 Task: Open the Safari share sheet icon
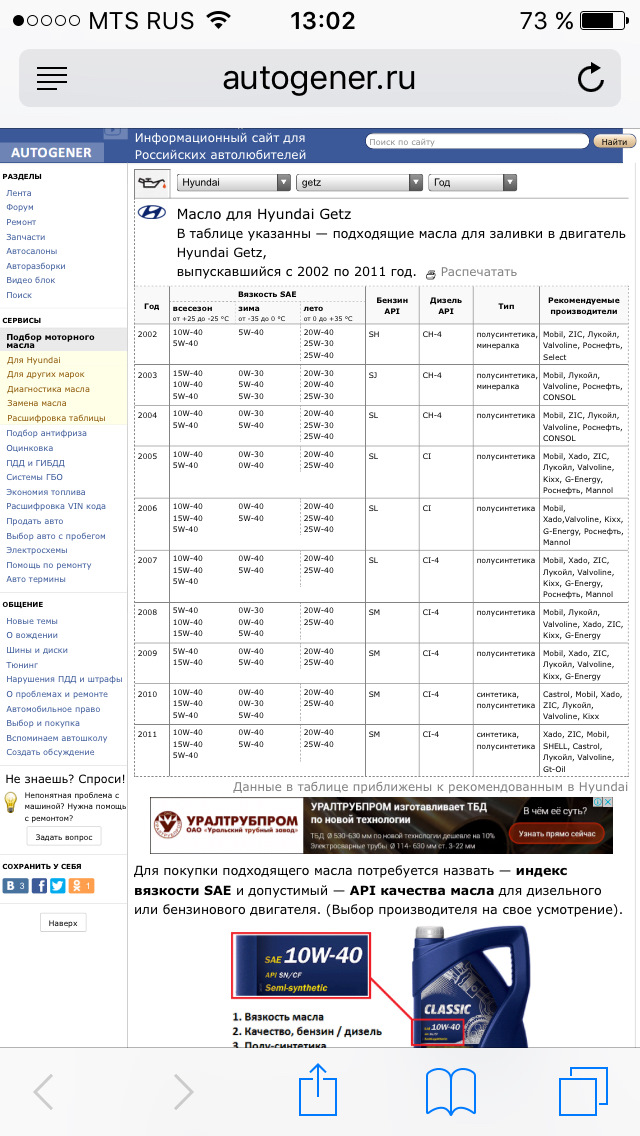click(x=320, y=1089)
